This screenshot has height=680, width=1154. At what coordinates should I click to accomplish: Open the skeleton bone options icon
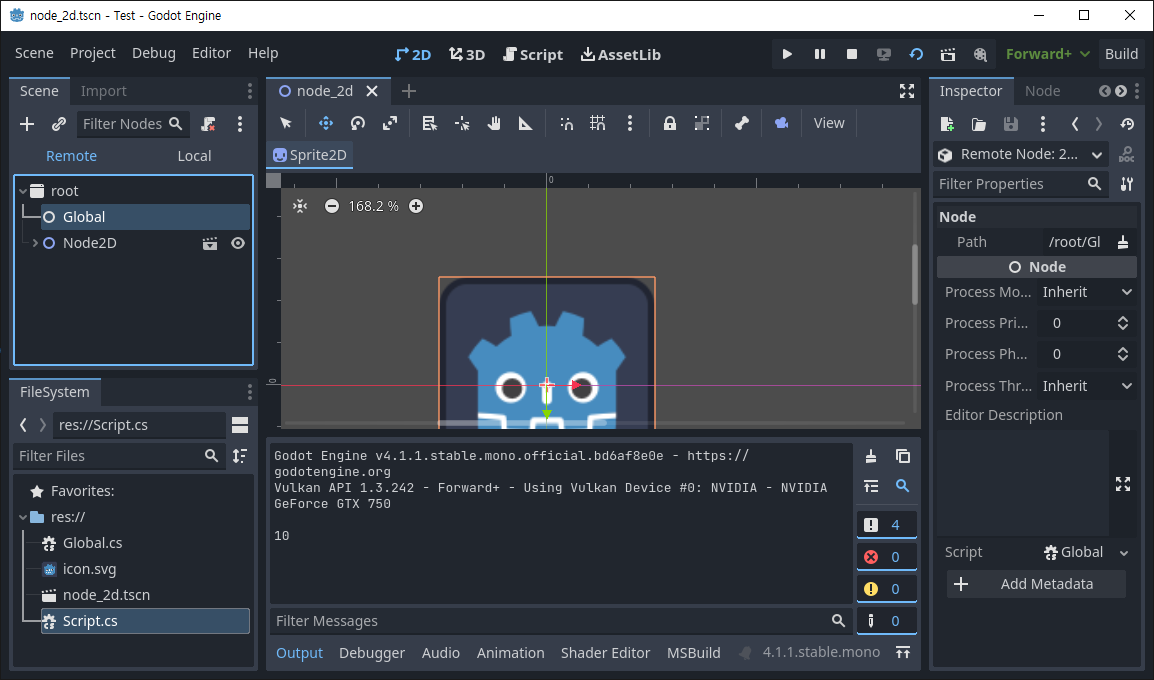[x=742, y=124]
